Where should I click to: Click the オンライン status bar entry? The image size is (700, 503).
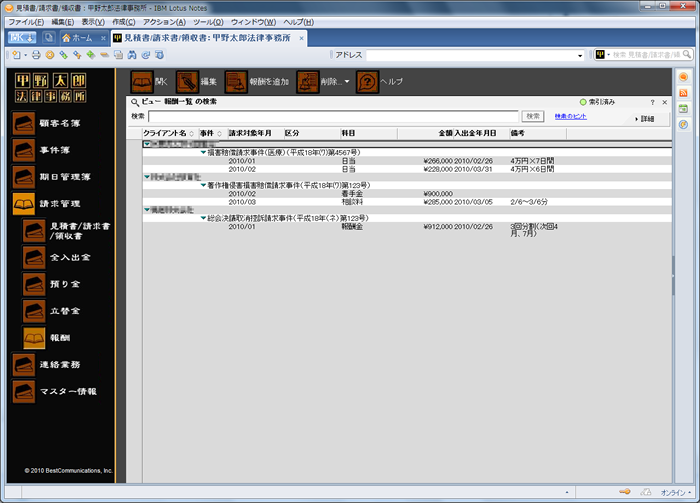[675, 492]
